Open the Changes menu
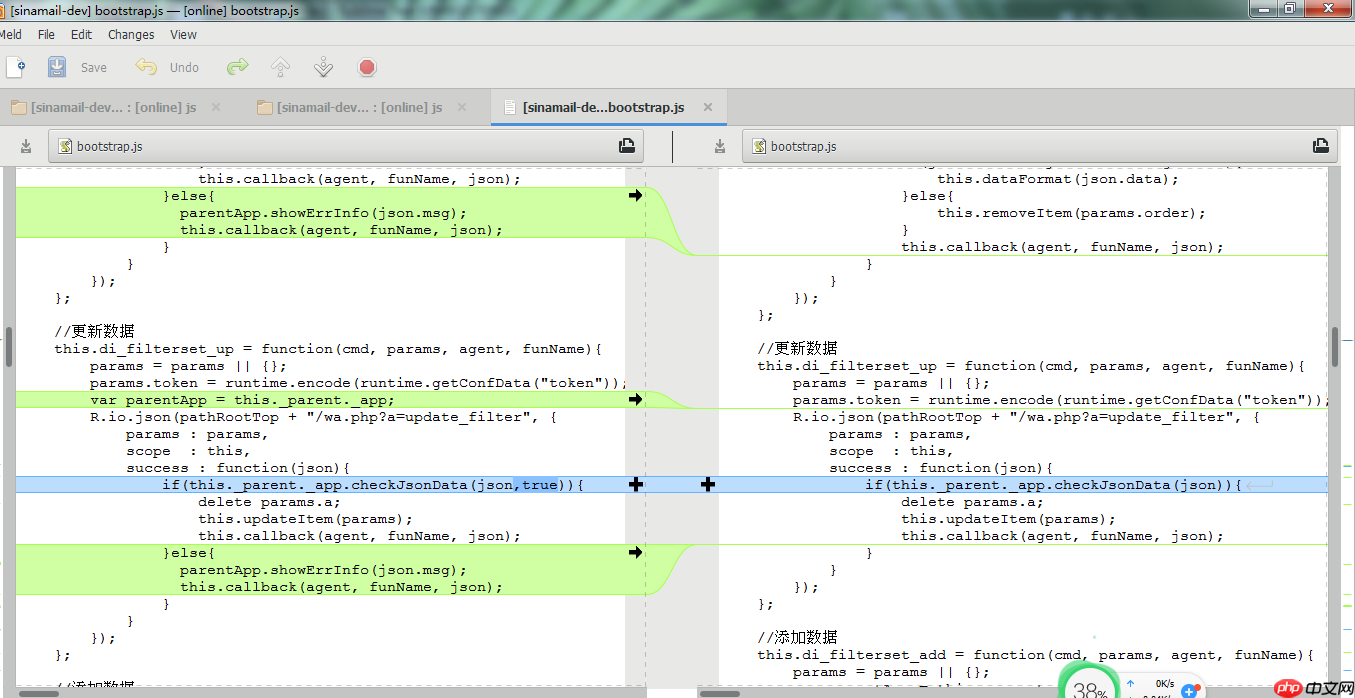 (131, 34)
